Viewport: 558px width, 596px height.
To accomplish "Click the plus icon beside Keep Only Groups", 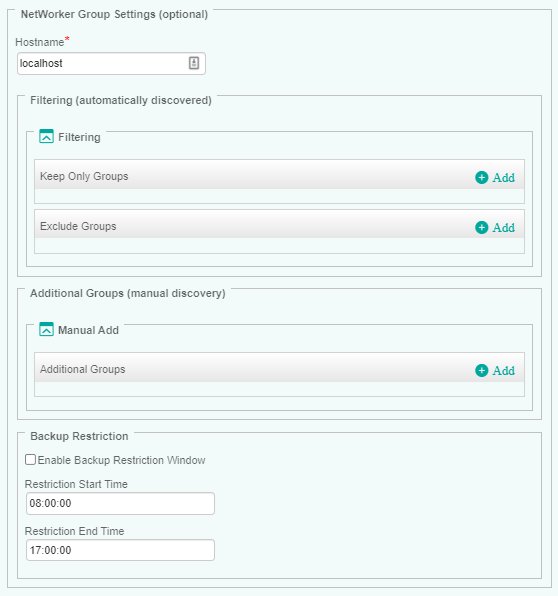I will tap(482, 178).
